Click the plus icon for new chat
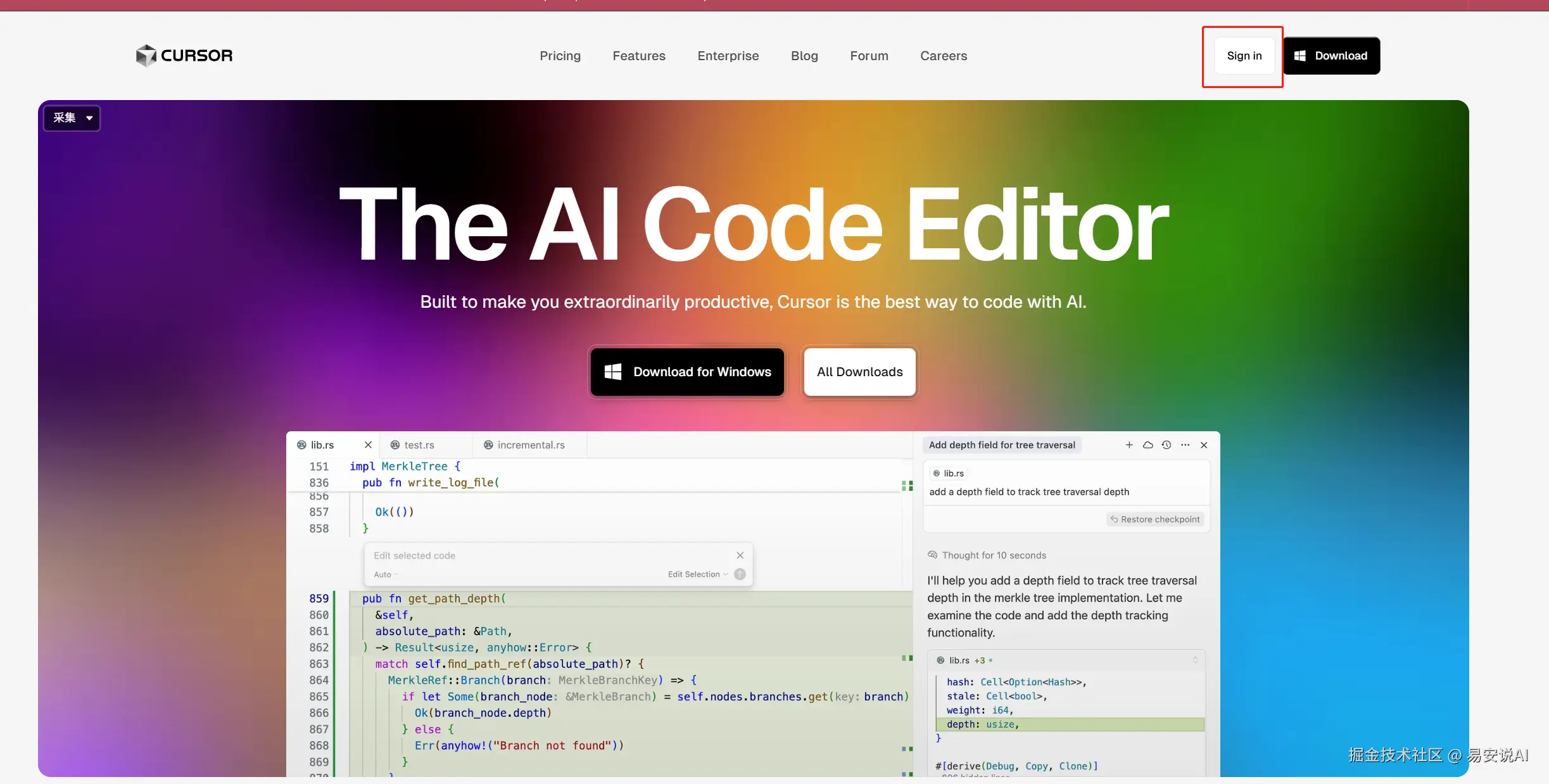This screenshot has width=1549, height=784. [1129, 445]
